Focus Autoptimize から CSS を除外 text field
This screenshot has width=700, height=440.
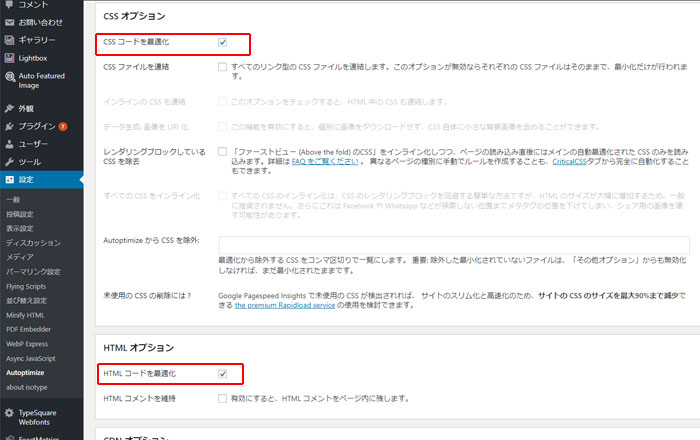(x=454, y=245)
